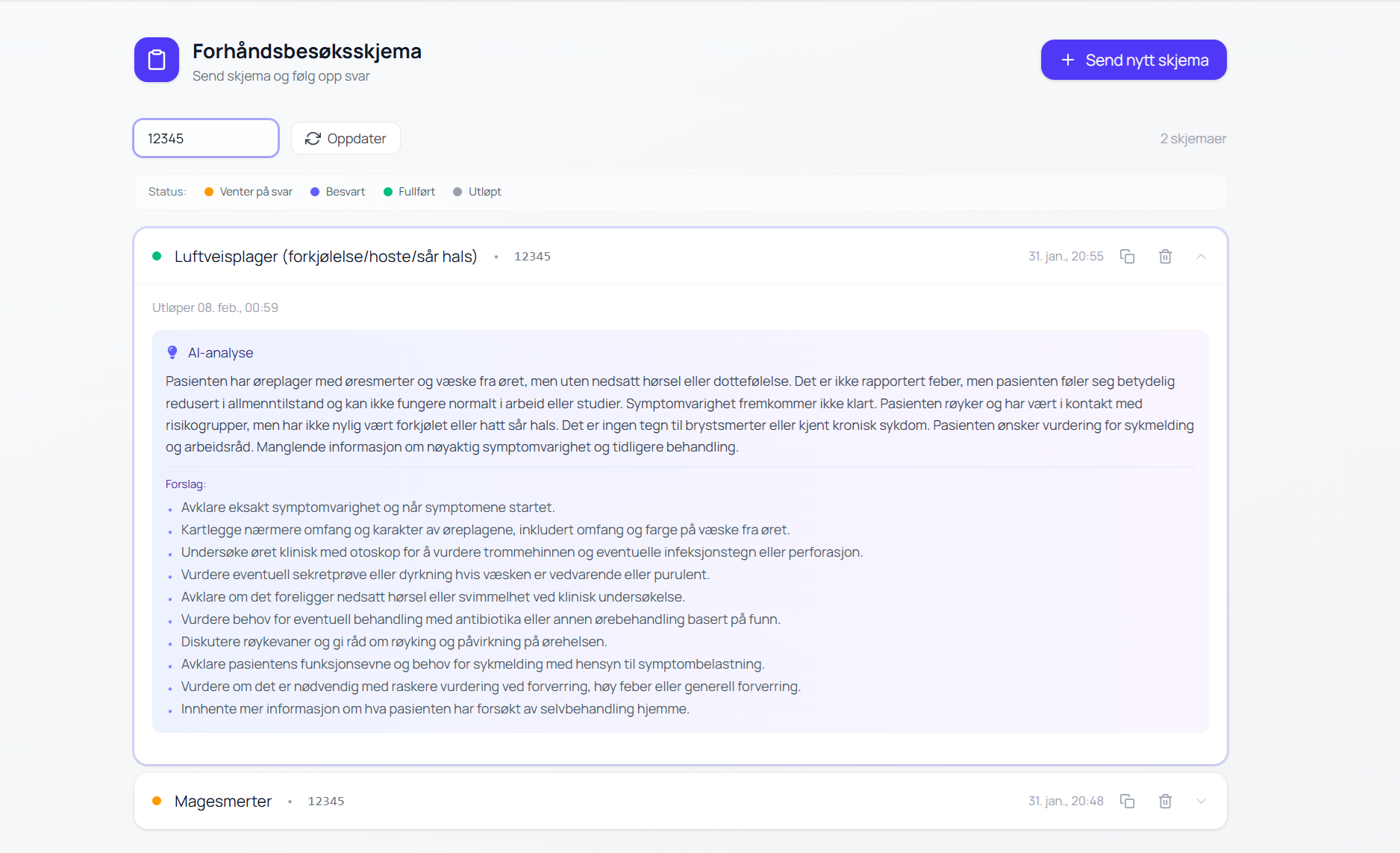This screenshot has height=853, width=1400.
Task: Expand the Magesmerter form card
Action: pos(1201,802)
